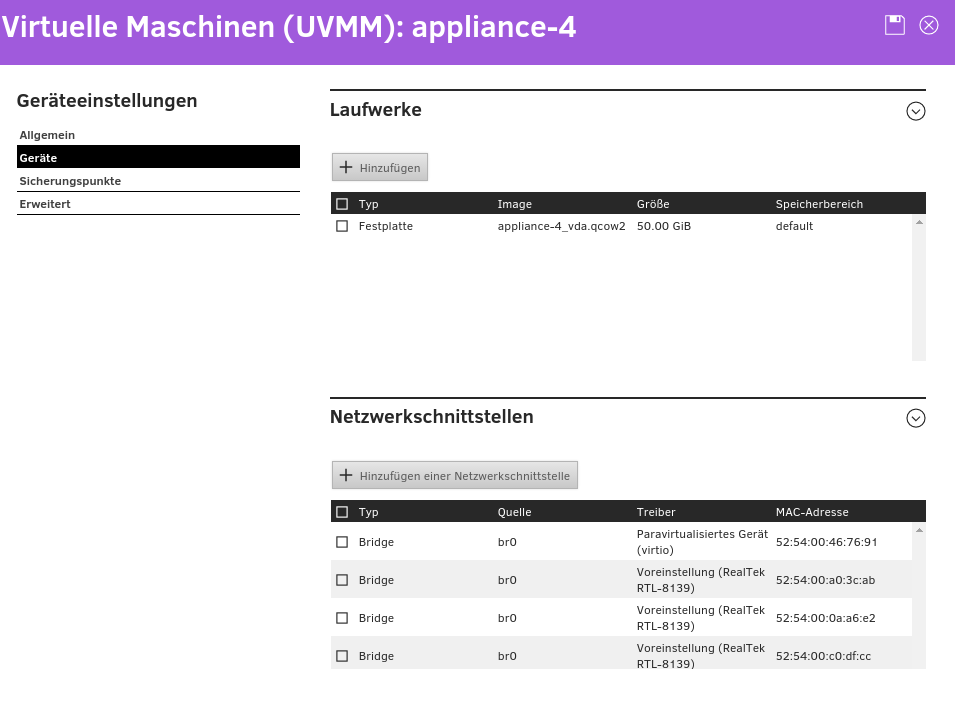Viewport: 955px width, 709px height.
Task: Click Hinzufügen einer Netzwerkschnittstelle button
Action: pos(455,475)
